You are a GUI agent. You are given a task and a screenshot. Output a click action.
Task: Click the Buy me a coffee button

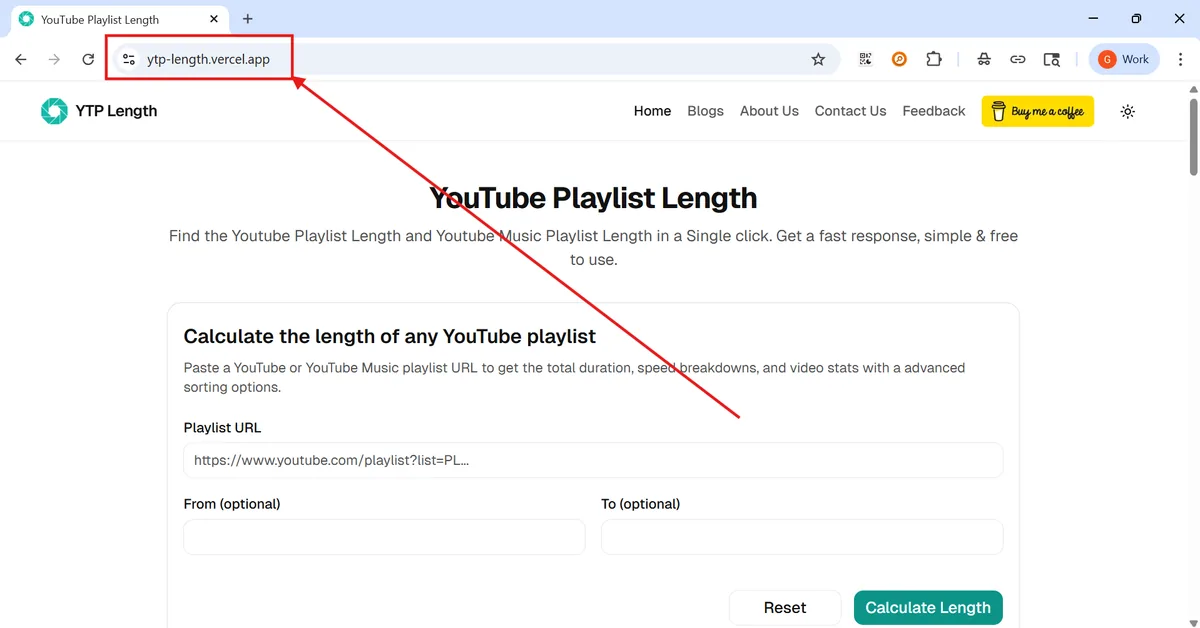[1038, 111]
